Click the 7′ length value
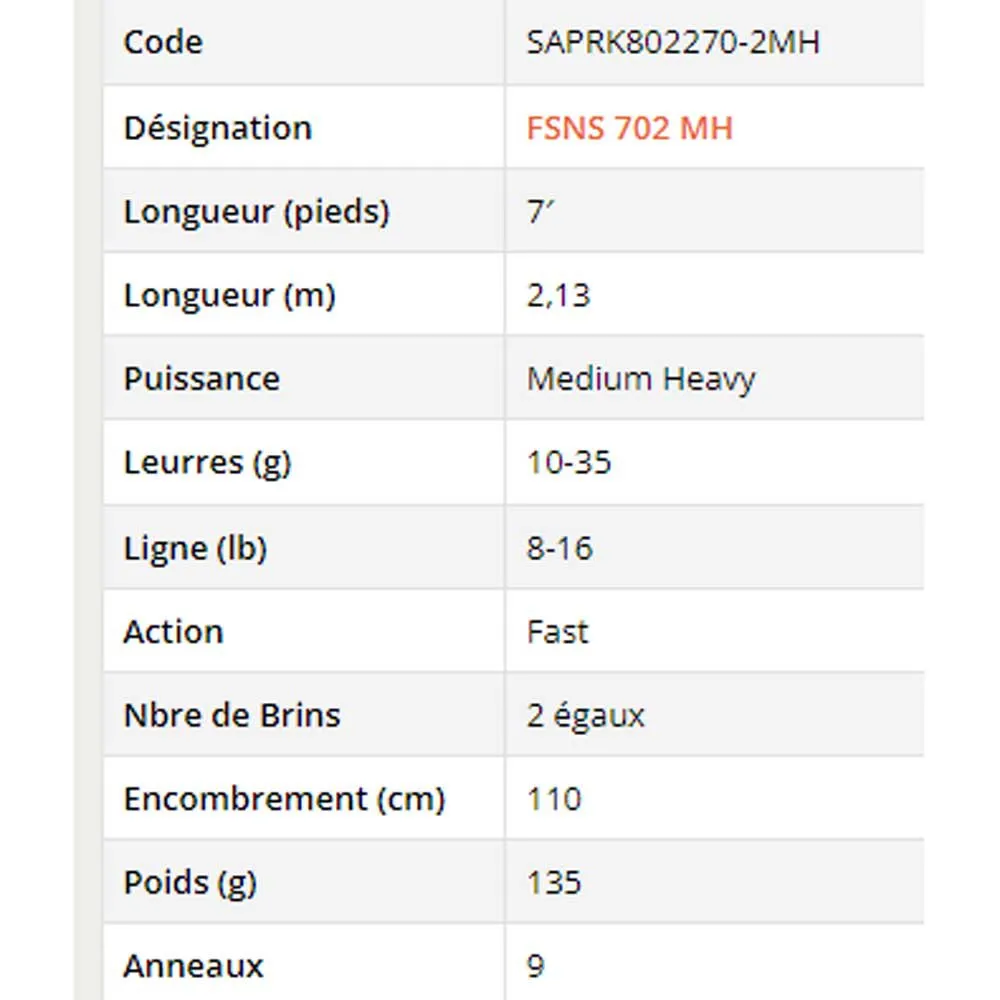 541,212
